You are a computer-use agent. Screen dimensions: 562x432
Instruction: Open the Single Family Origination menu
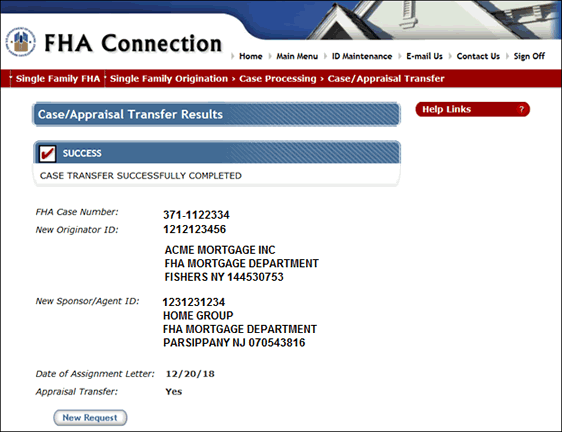click(x=168, y=79)
